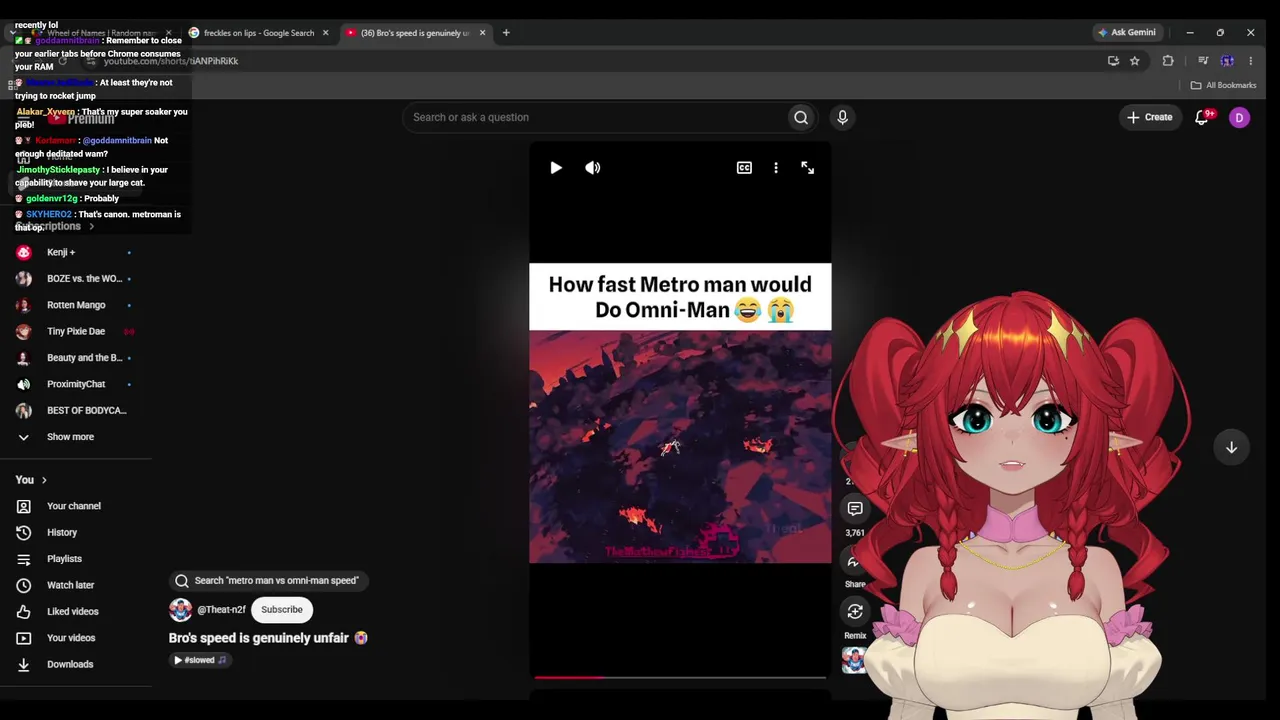Open the Chrome profile avatar
1280x720 pixels.
pyautogui.click(x=1227, y=61)
